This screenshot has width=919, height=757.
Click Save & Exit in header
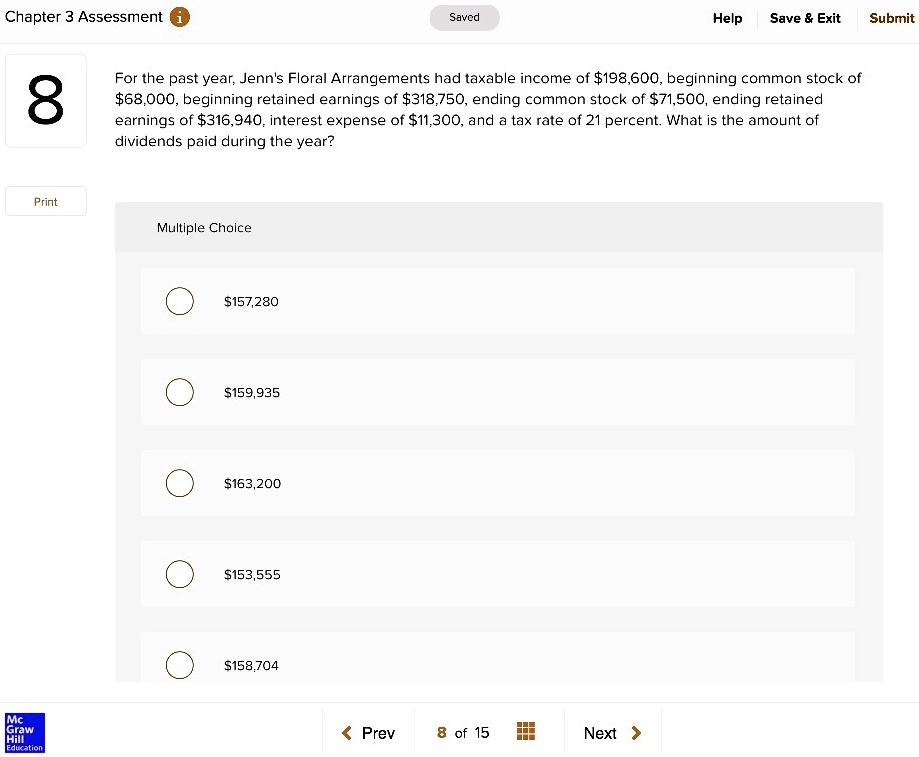[x=805, y=18]
